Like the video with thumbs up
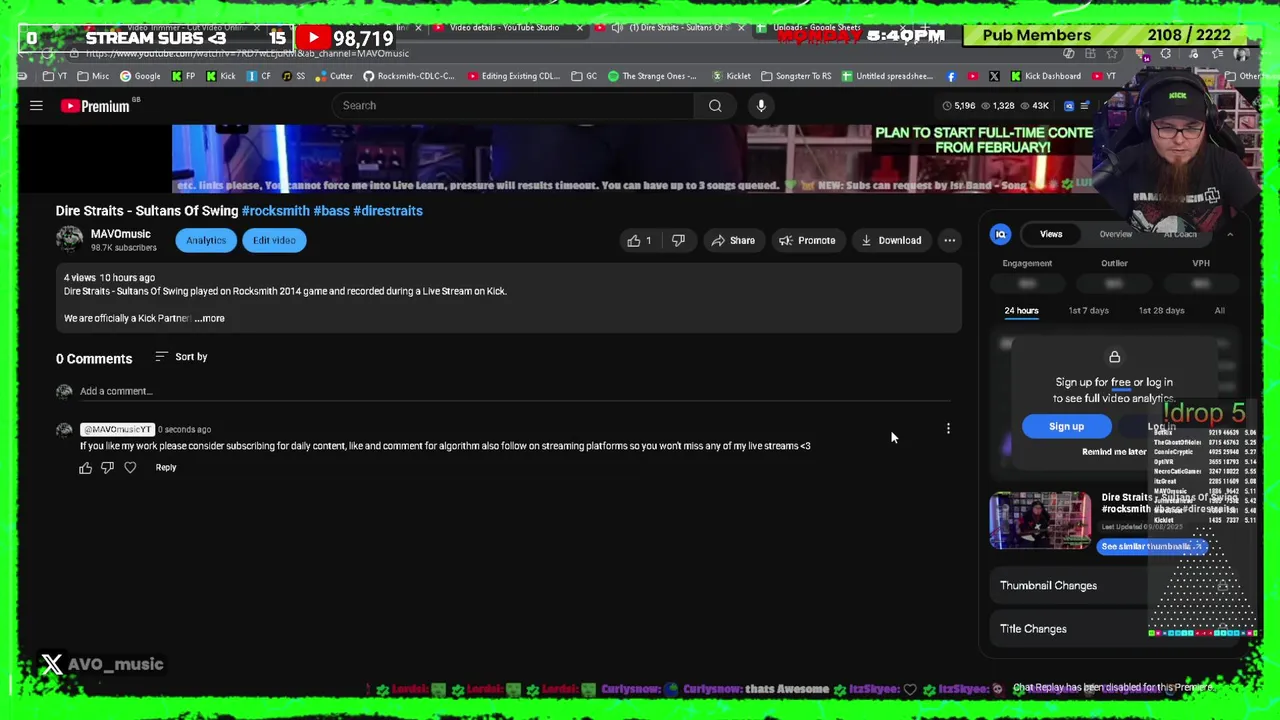Image resolution: width=1280 pixels, height=720 pixels. pos(639,240)
